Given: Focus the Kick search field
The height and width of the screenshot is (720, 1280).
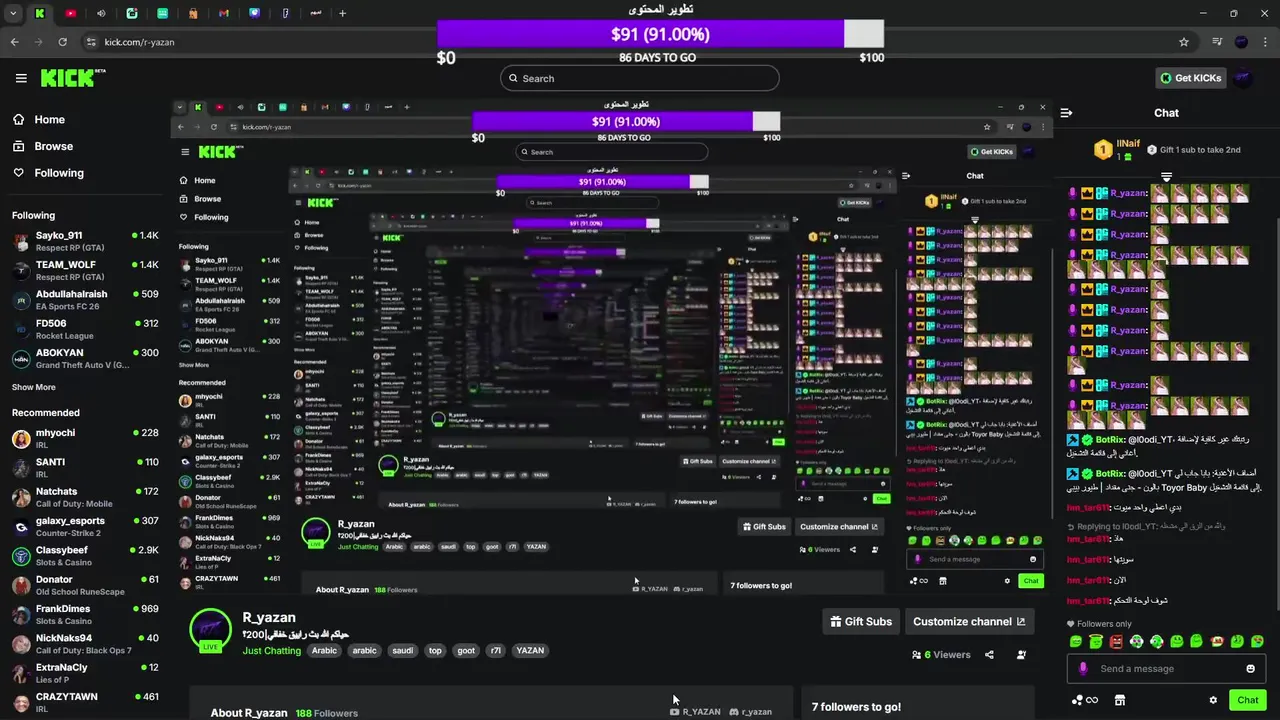Looking at the screenshot, I should [x=640, y=78].
